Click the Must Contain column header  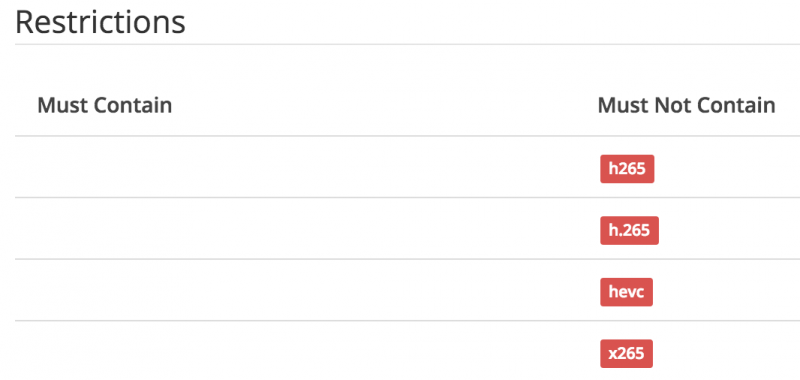pyautogui.click(x=105, y=106)
